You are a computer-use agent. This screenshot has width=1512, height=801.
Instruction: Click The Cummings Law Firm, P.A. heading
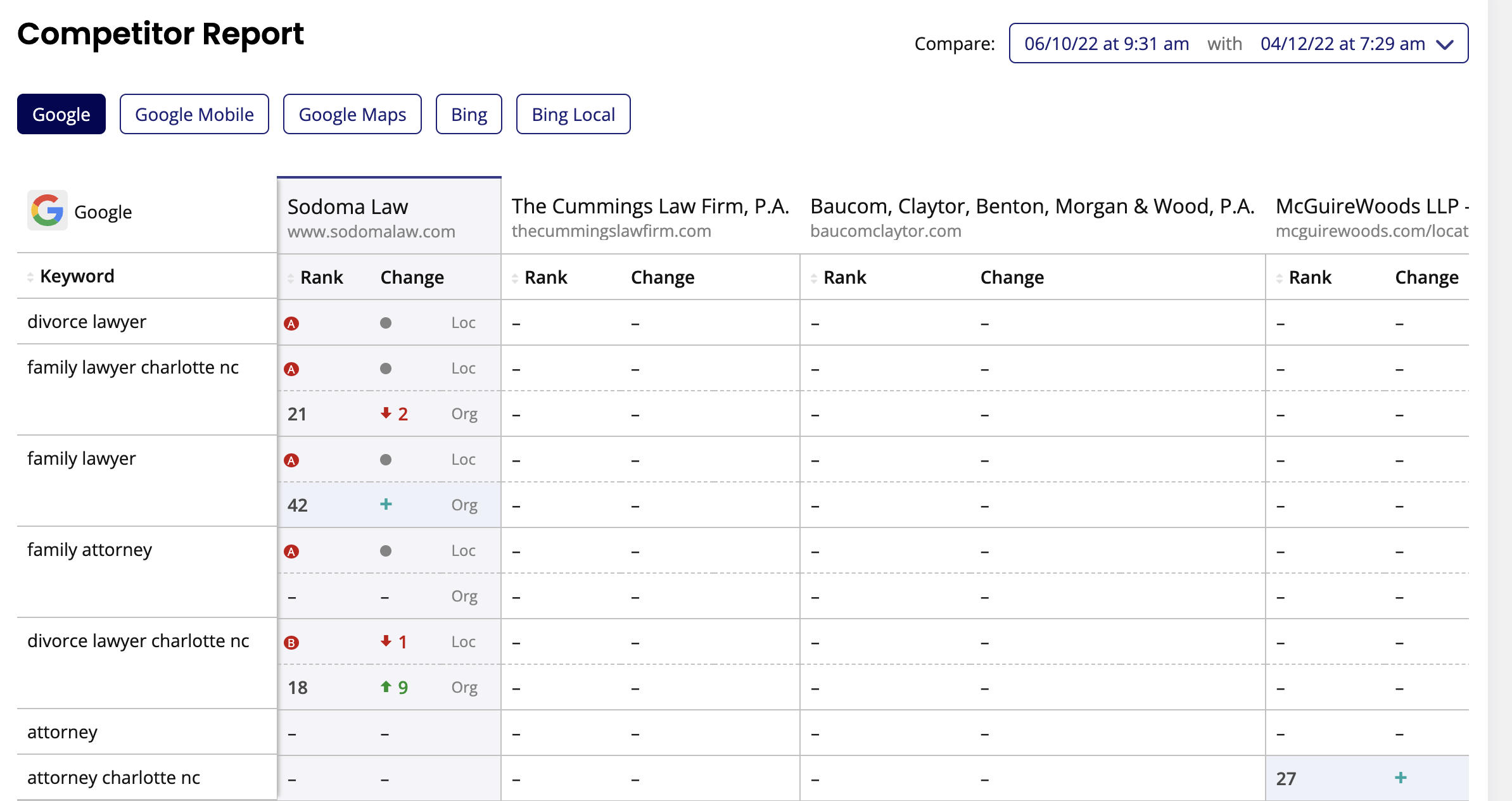coord(651,206)
